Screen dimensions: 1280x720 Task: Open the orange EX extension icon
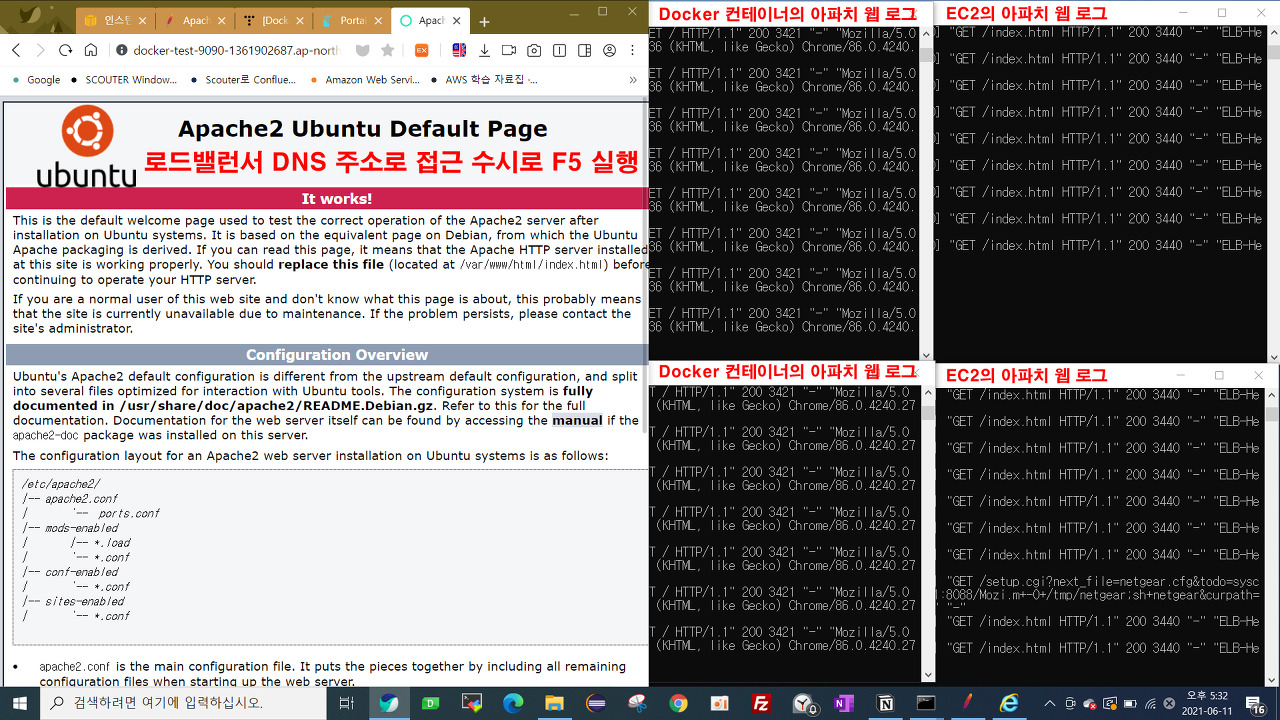tap(422, 50)
